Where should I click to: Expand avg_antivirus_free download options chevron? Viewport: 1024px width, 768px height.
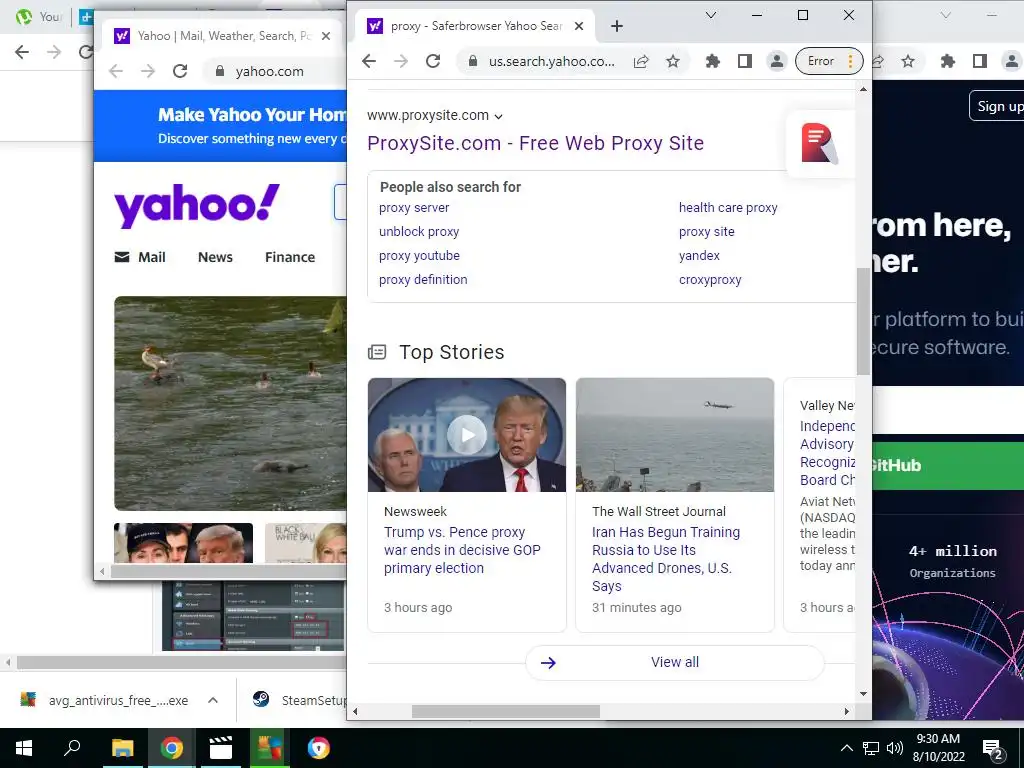[x=213, y=700]
